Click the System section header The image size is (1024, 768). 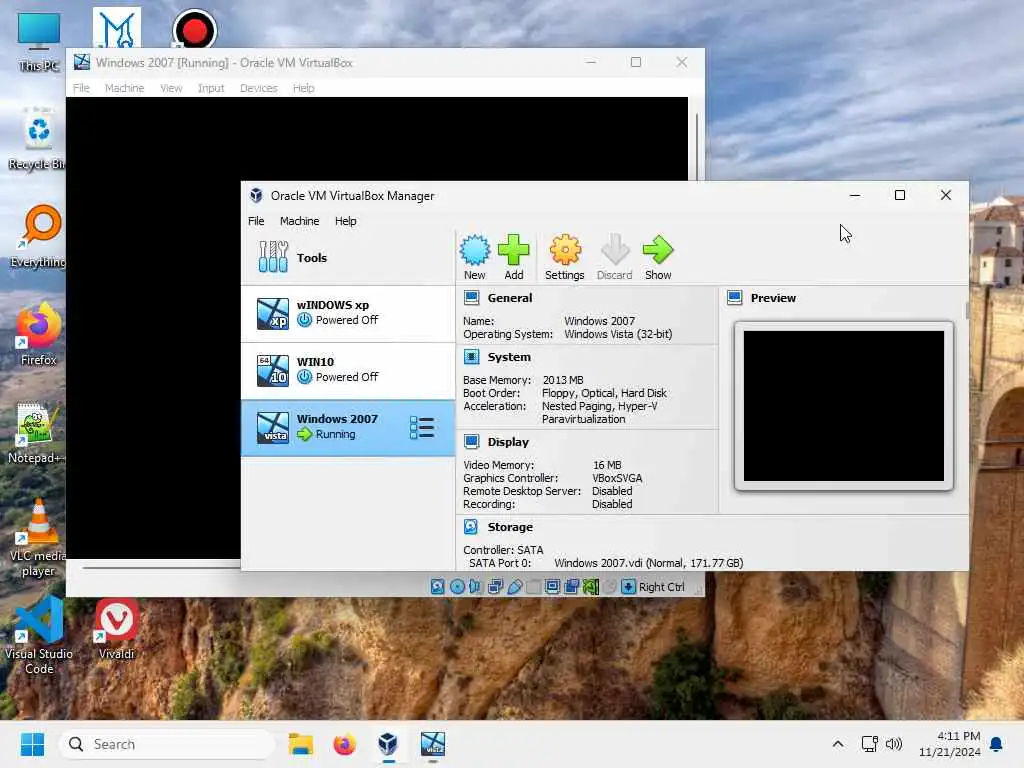[x=509, y=357]
